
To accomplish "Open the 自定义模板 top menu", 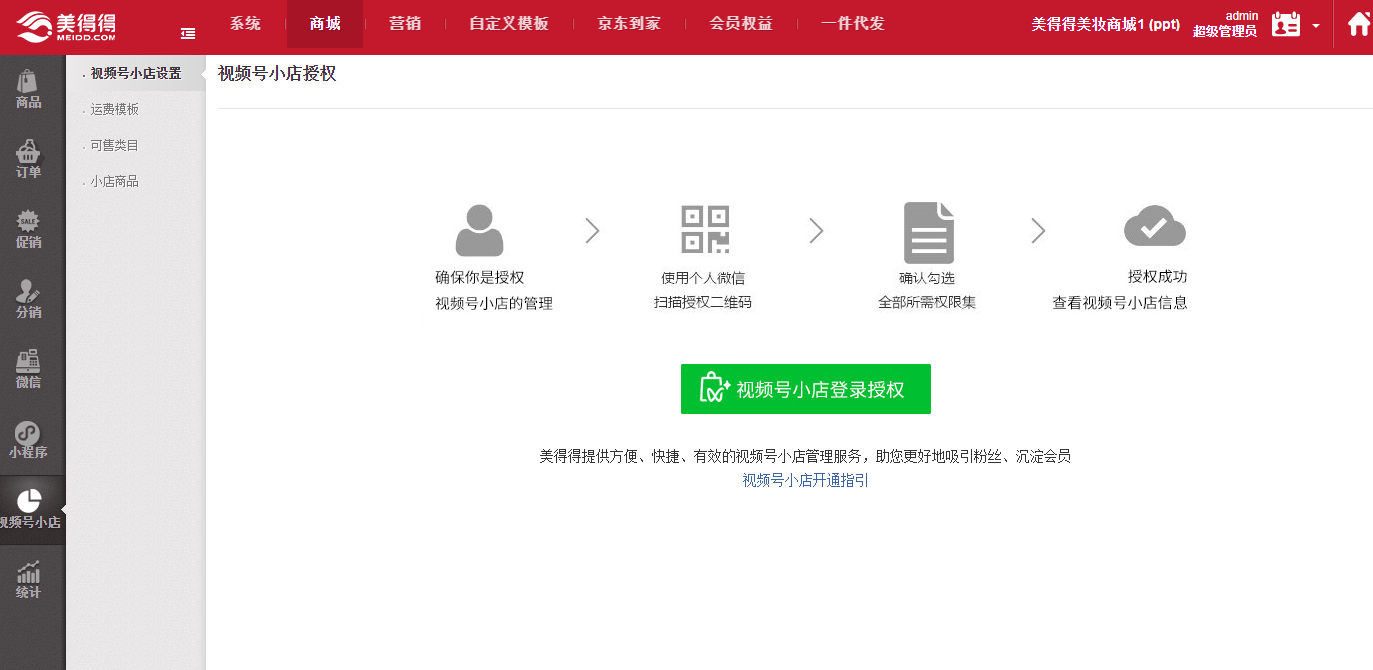I will [x=509, y=24].
